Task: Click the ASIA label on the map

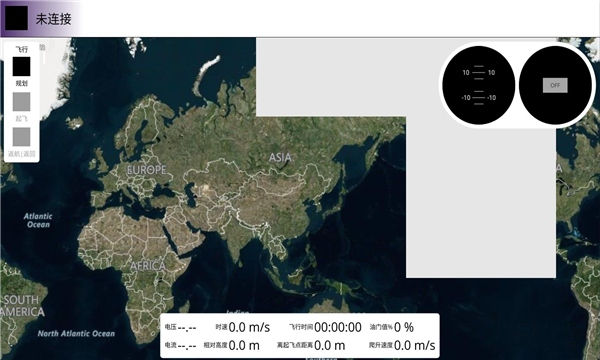Action: point(280,157)
